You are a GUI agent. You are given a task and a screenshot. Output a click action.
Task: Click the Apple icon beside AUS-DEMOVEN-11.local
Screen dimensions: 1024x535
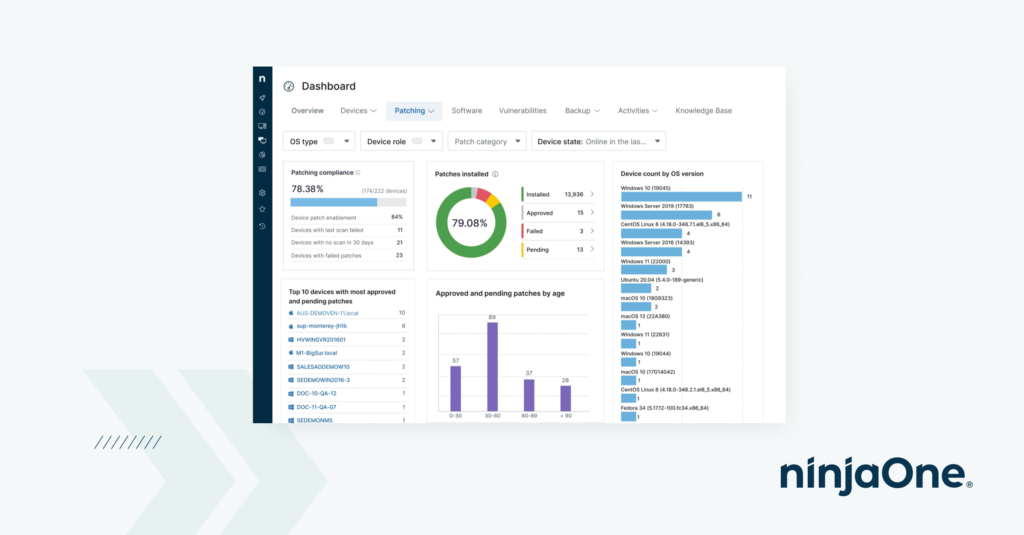291,313
